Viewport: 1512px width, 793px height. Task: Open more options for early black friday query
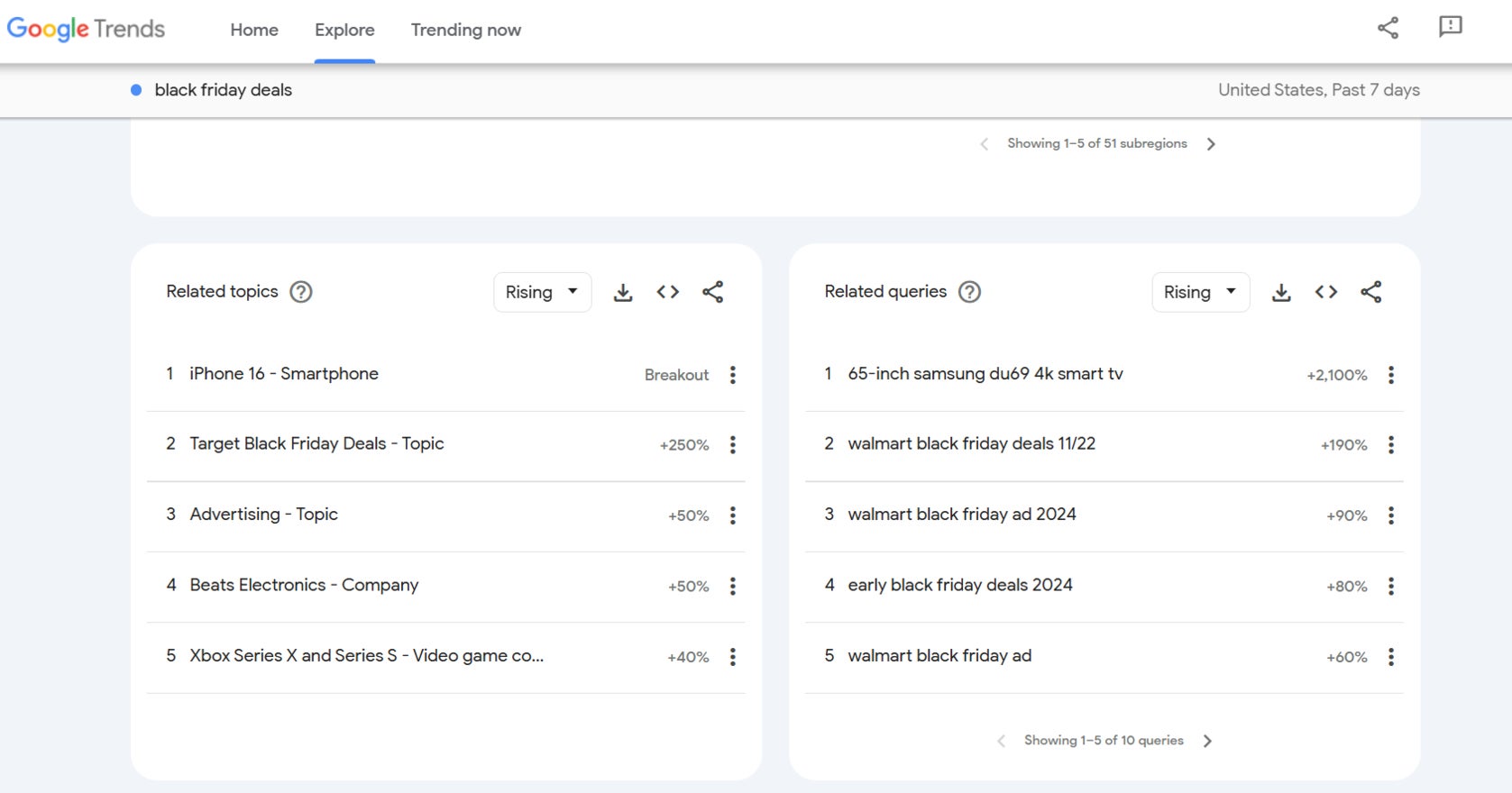1391,587
